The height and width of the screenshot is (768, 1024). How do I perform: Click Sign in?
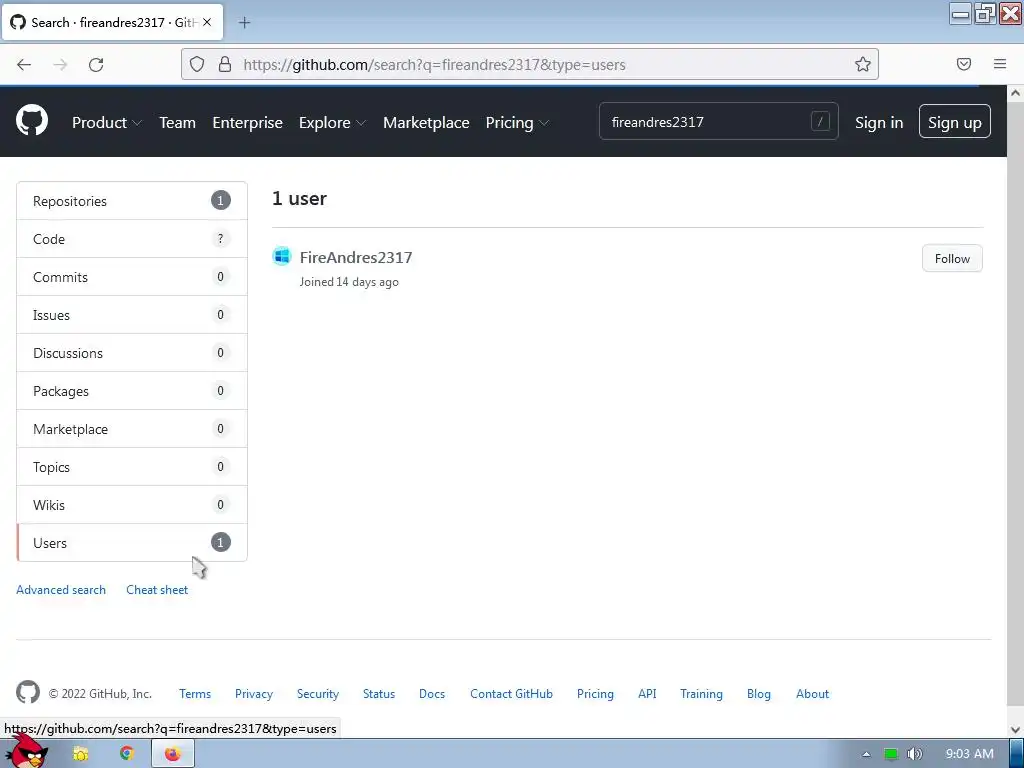(879, 123)
